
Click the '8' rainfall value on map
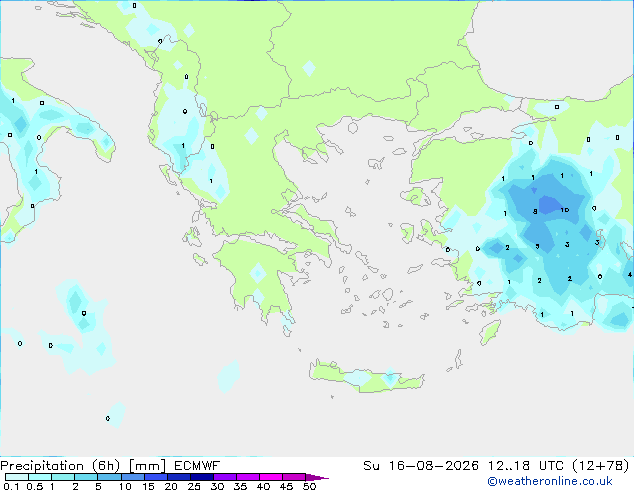(x=535, y=211)
